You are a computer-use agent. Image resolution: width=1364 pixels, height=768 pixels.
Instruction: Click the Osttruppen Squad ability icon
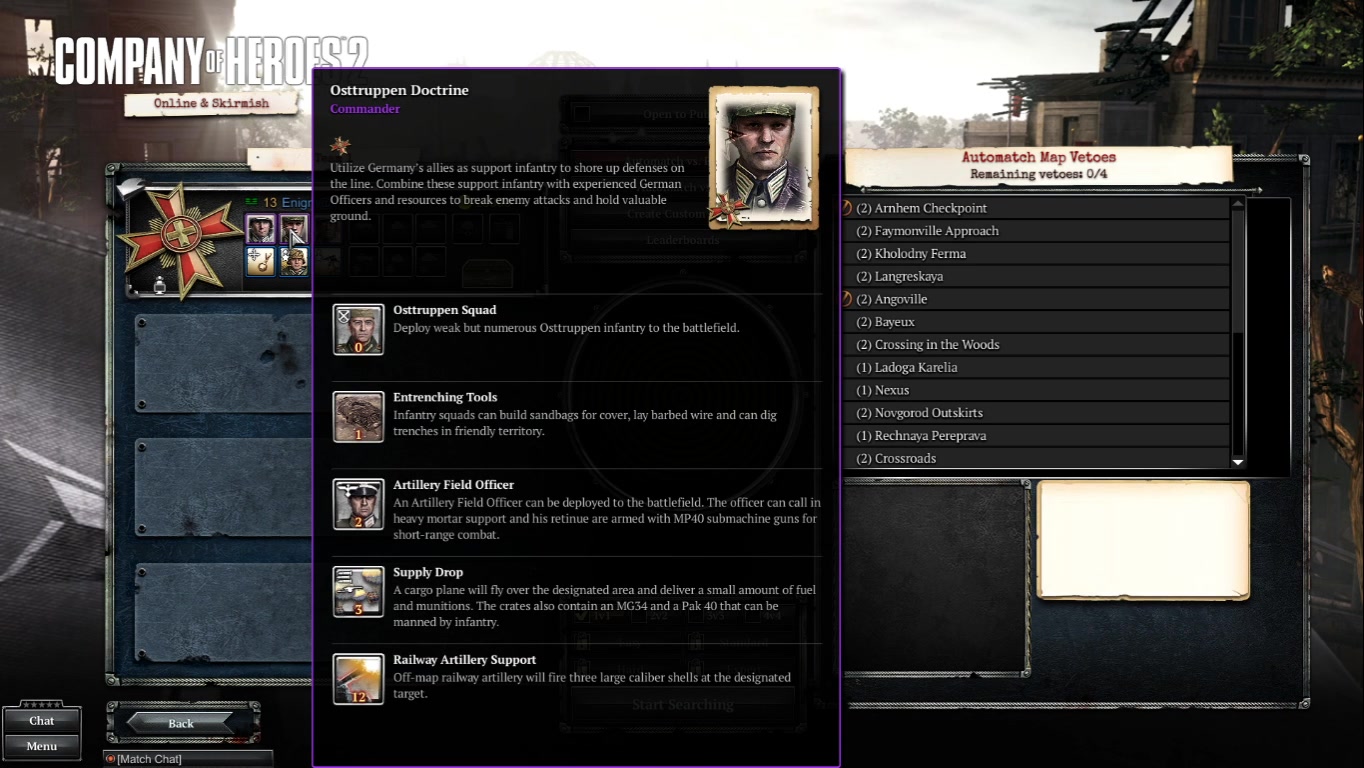click(358, 330)
